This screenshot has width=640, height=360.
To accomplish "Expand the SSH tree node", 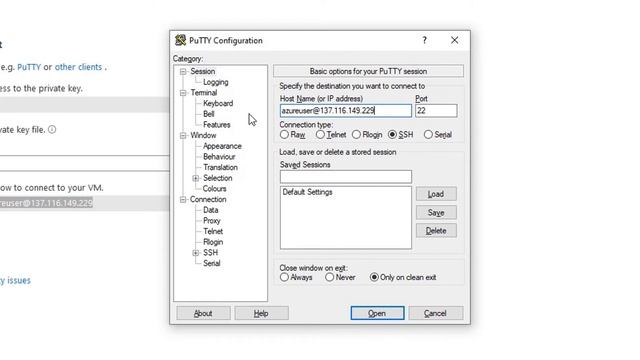I will click(196, 253).
